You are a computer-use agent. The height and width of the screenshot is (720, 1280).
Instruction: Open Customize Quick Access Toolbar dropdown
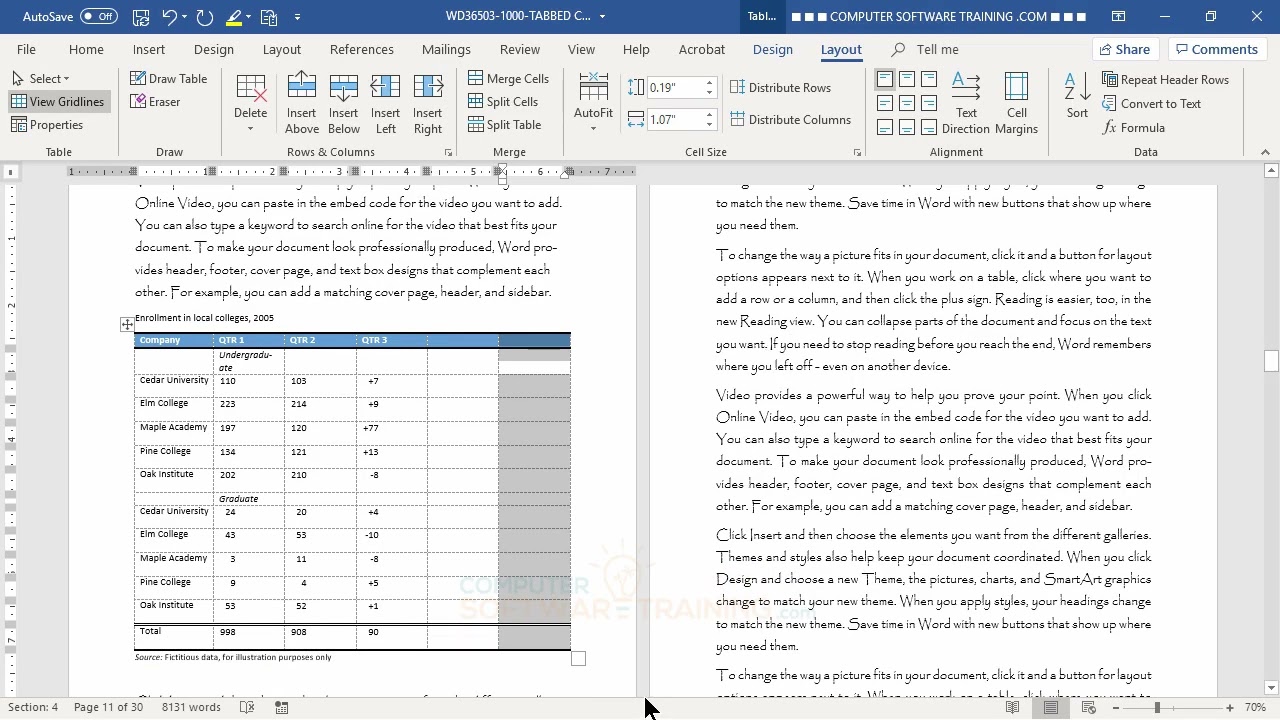(x=297, y=17)
